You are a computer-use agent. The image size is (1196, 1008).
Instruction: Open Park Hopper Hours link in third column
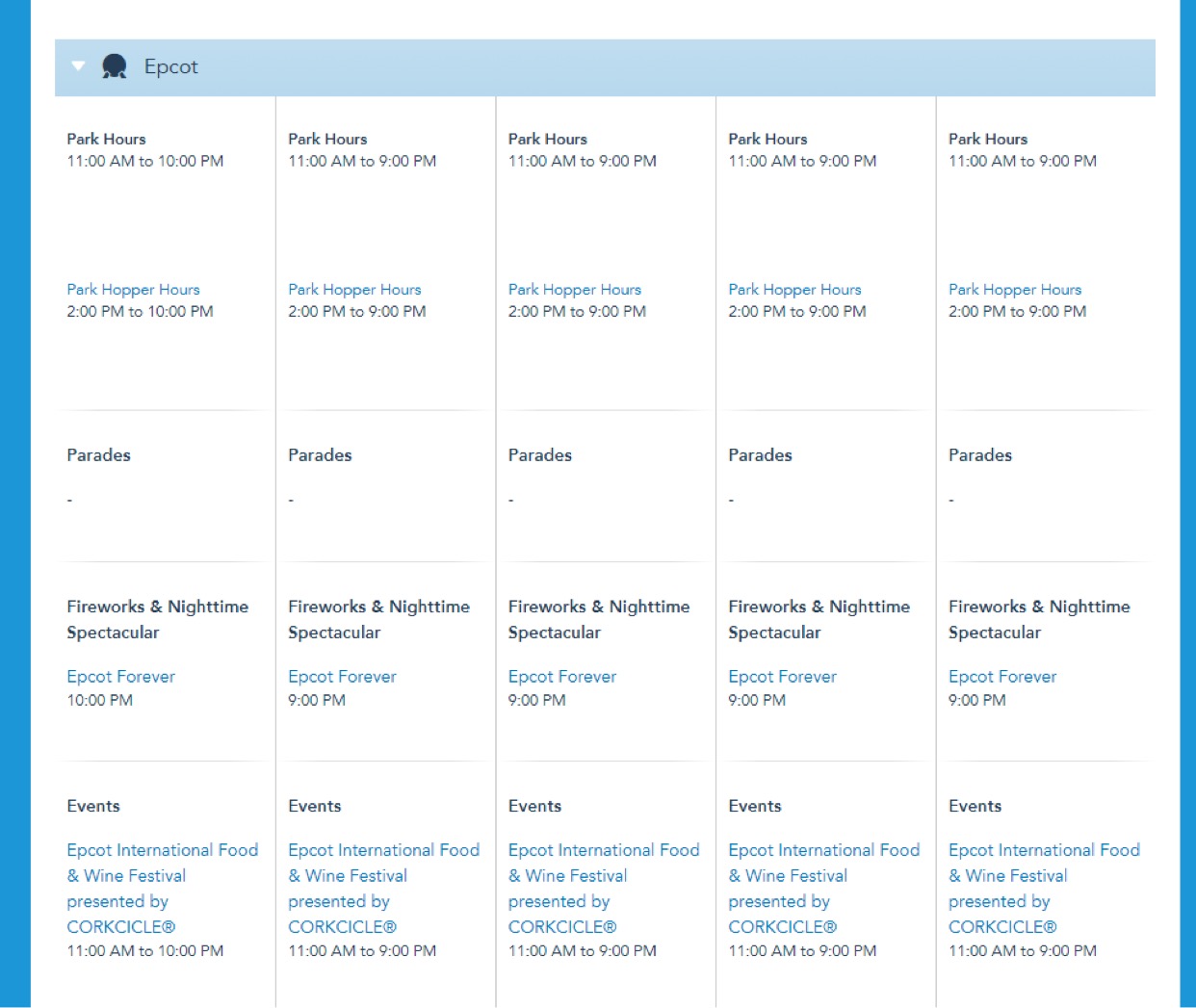pos(574,290)
